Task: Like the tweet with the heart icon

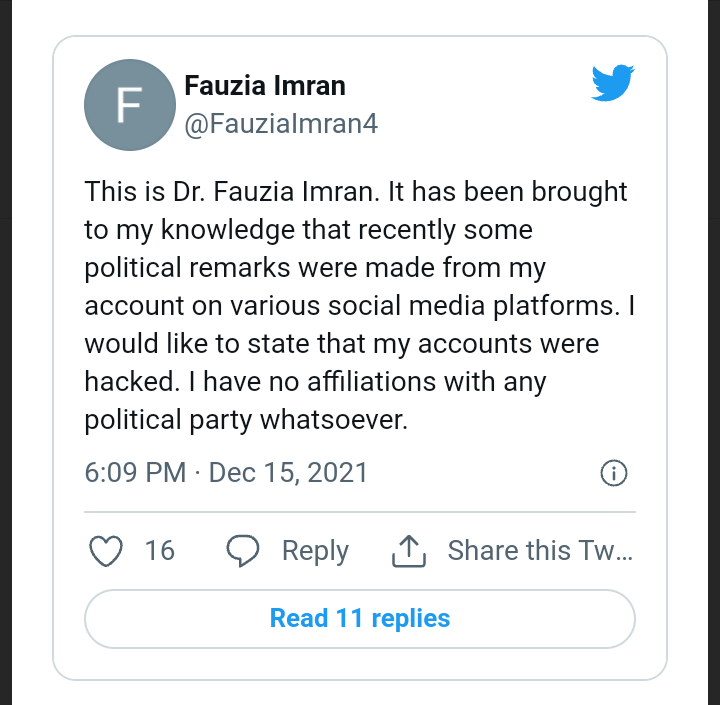Action: point(106,551)
